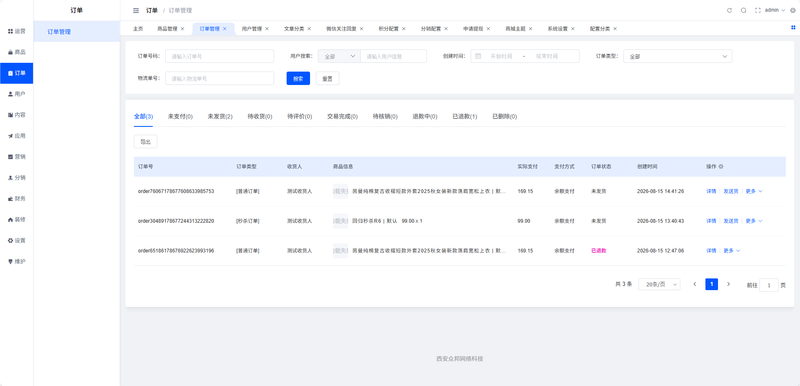
Task: Filter orders by 未发货(2)
Action: (220, 117)
